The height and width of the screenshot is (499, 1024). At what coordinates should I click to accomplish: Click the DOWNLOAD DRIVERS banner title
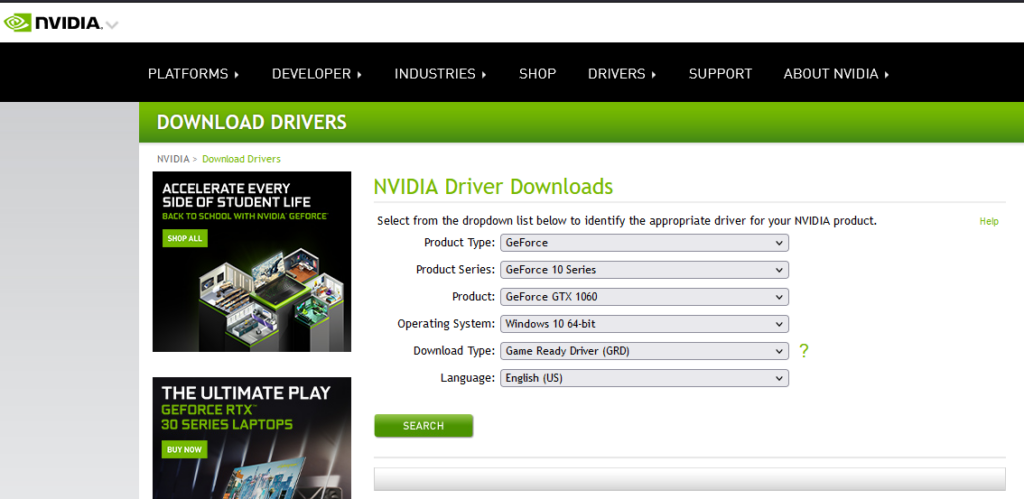[251, 122]
